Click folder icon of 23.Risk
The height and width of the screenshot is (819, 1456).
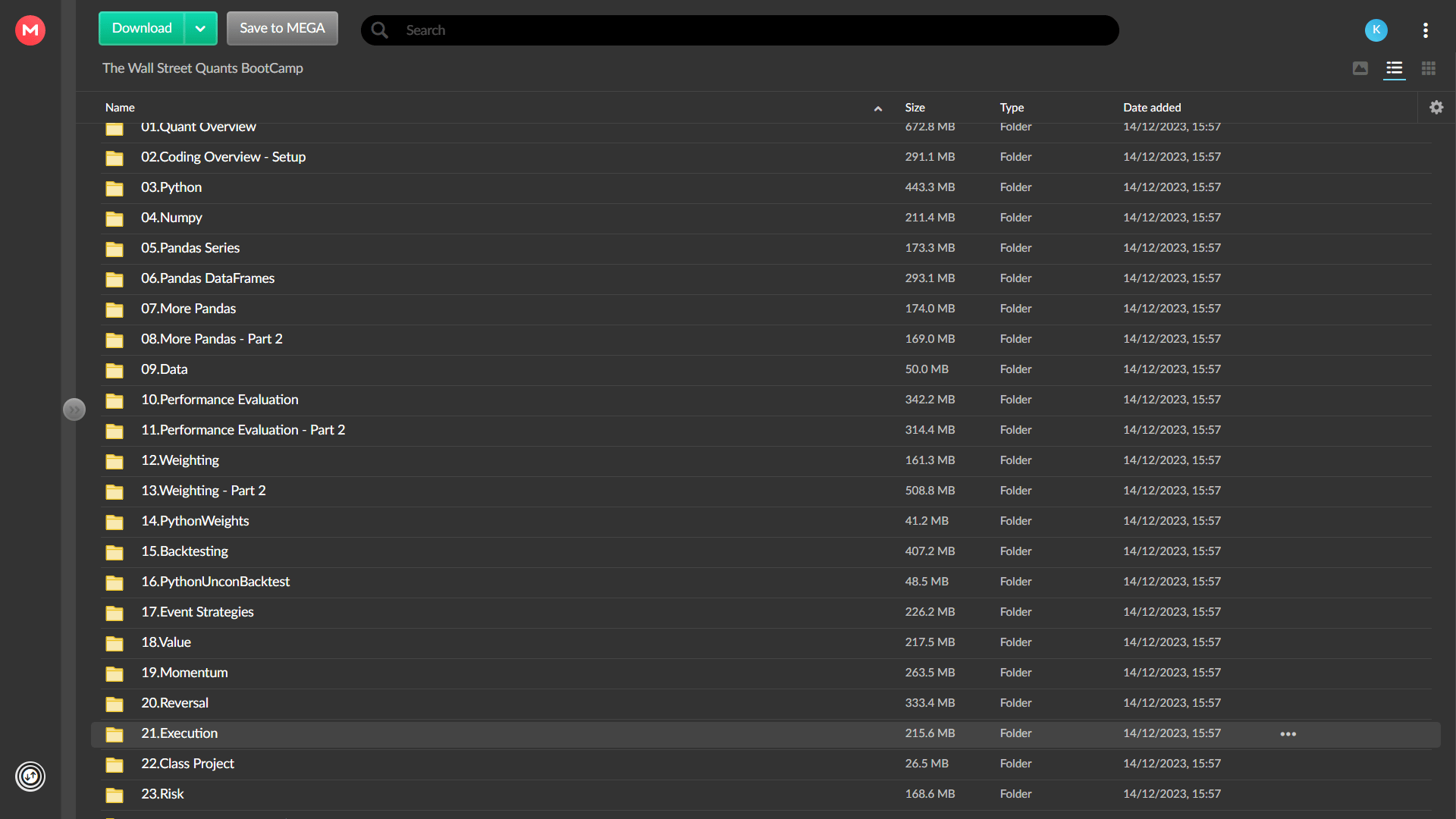[115, 795]
